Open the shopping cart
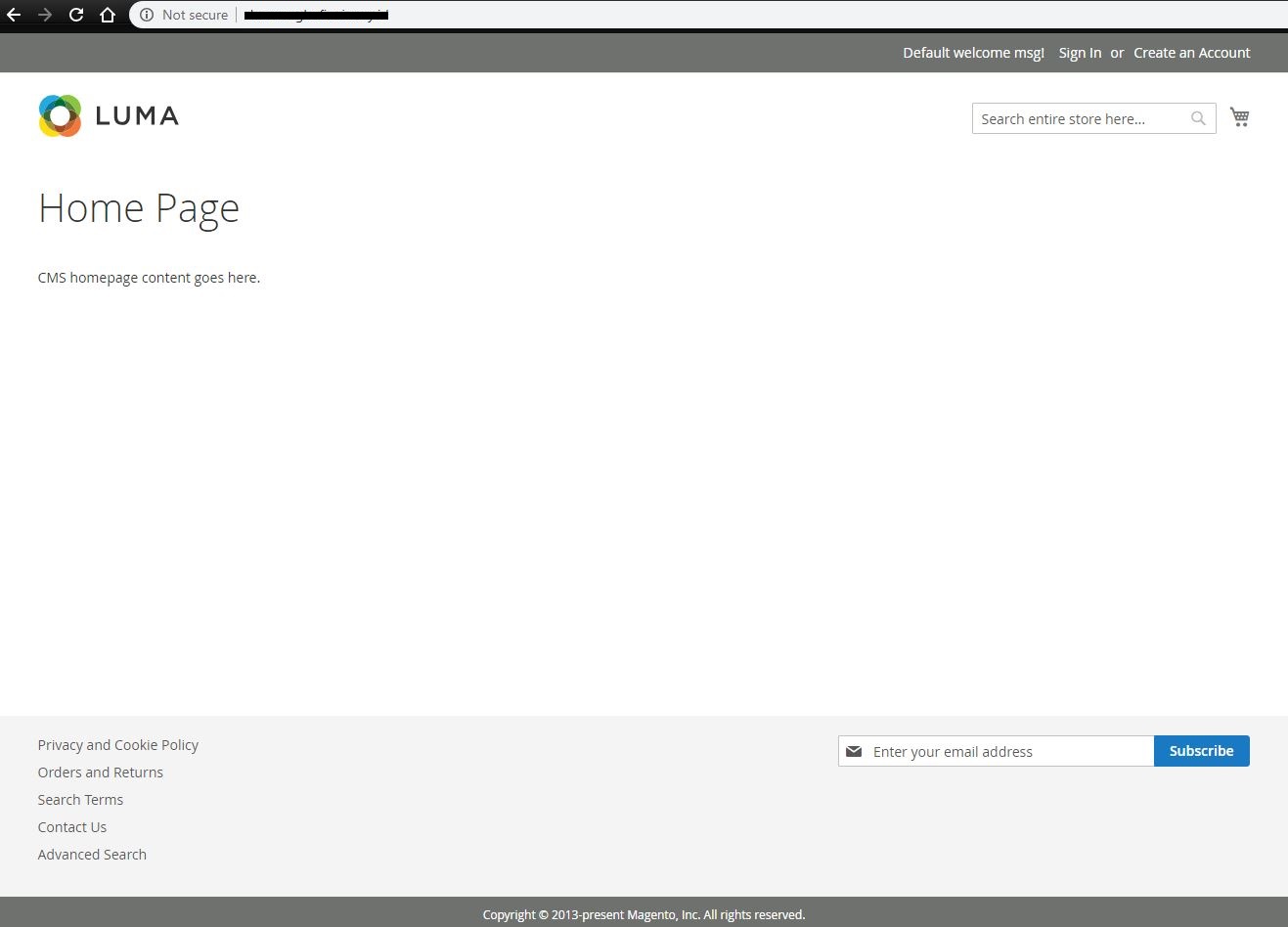The width and height of the screenshot is (1288, 927). 1239,117
